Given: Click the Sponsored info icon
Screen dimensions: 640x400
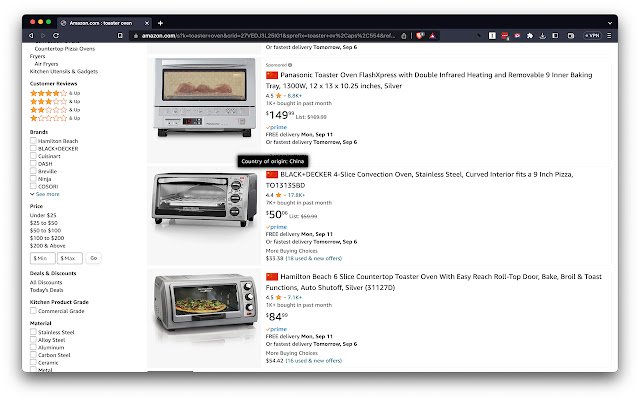Looking at the screenshot, I should (x=290, y=65).
